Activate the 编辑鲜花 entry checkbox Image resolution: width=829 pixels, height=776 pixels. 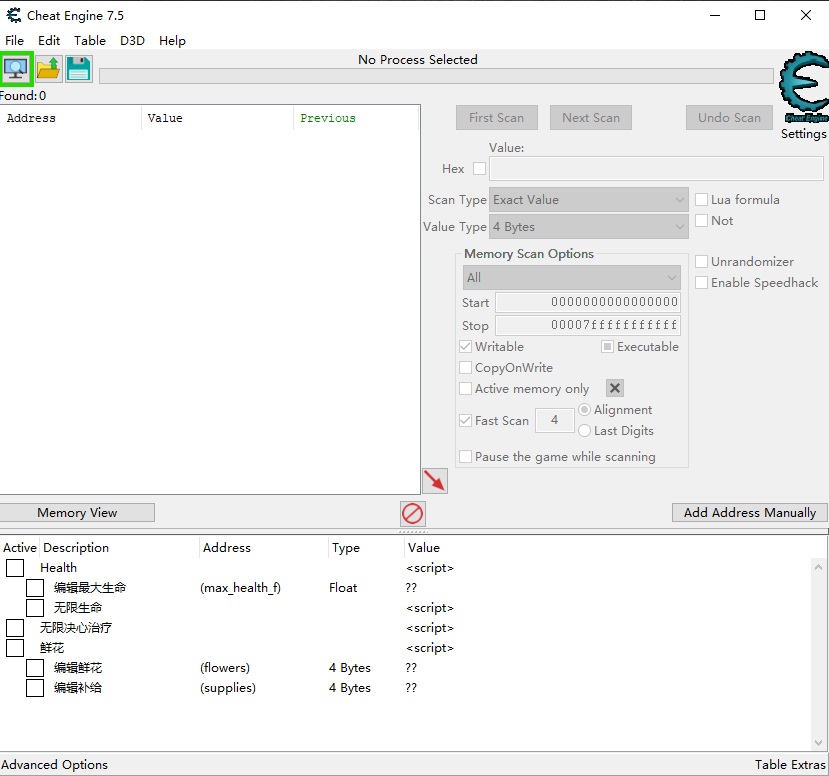[35, 668]
